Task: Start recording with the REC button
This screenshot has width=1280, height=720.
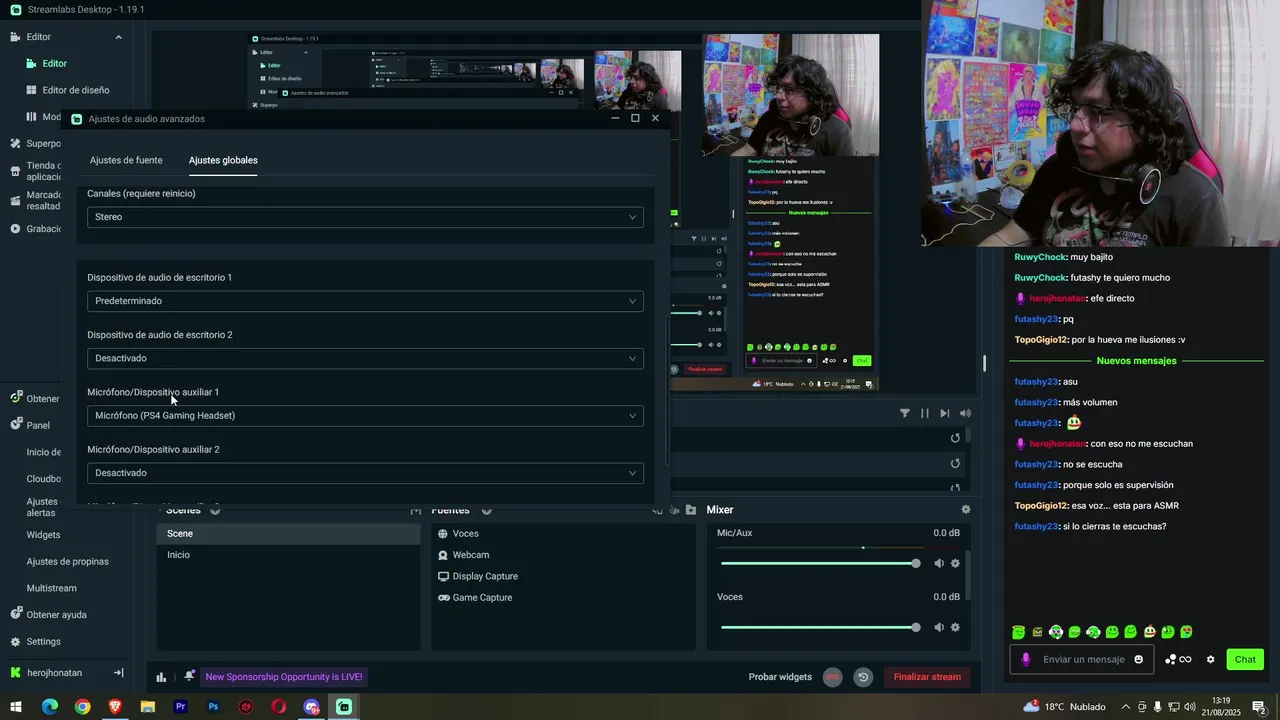Action: 832,677
